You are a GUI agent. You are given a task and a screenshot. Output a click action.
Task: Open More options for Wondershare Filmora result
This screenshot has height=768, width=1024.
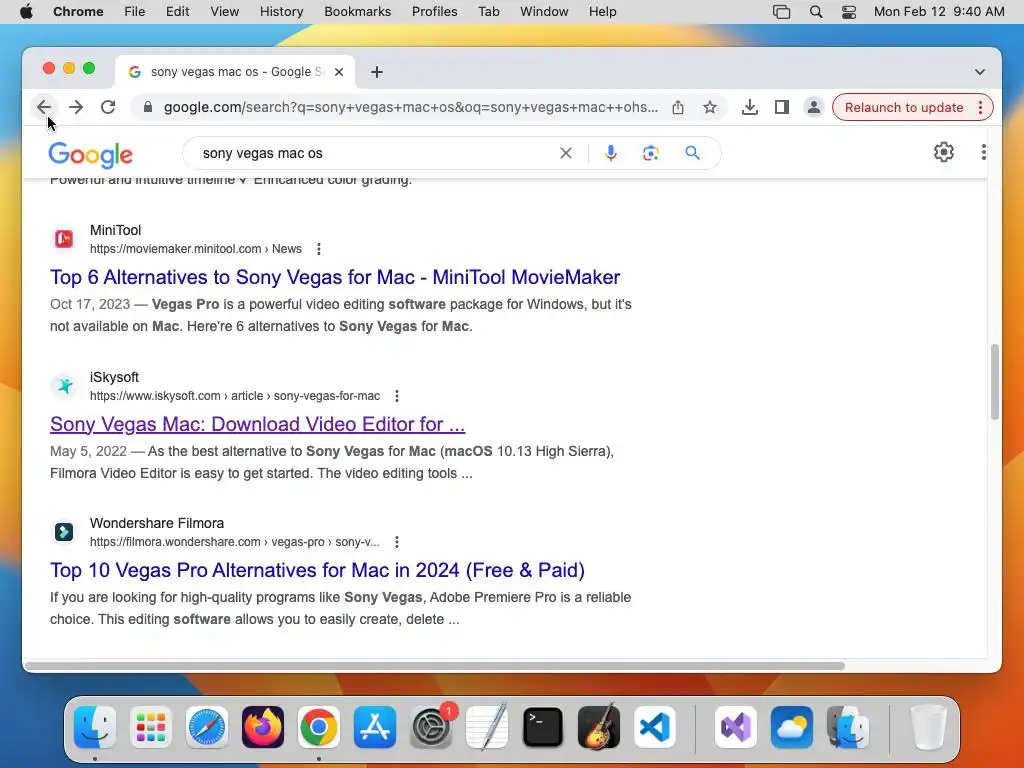[x=397, y=542]
